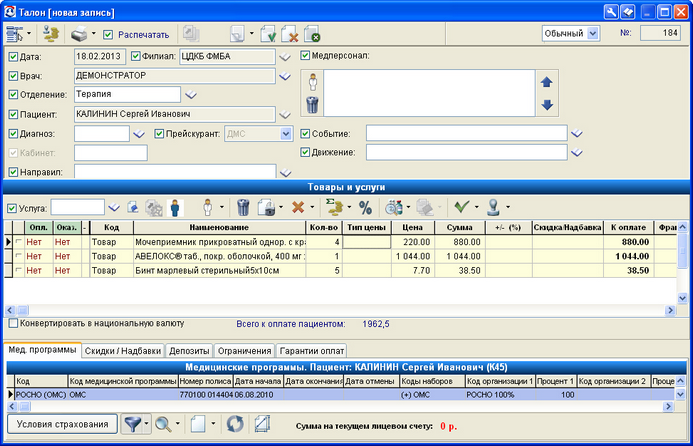Add medical staff with the person icon
This screenshot has width=693, height=446.
click(x=312, y=82)
